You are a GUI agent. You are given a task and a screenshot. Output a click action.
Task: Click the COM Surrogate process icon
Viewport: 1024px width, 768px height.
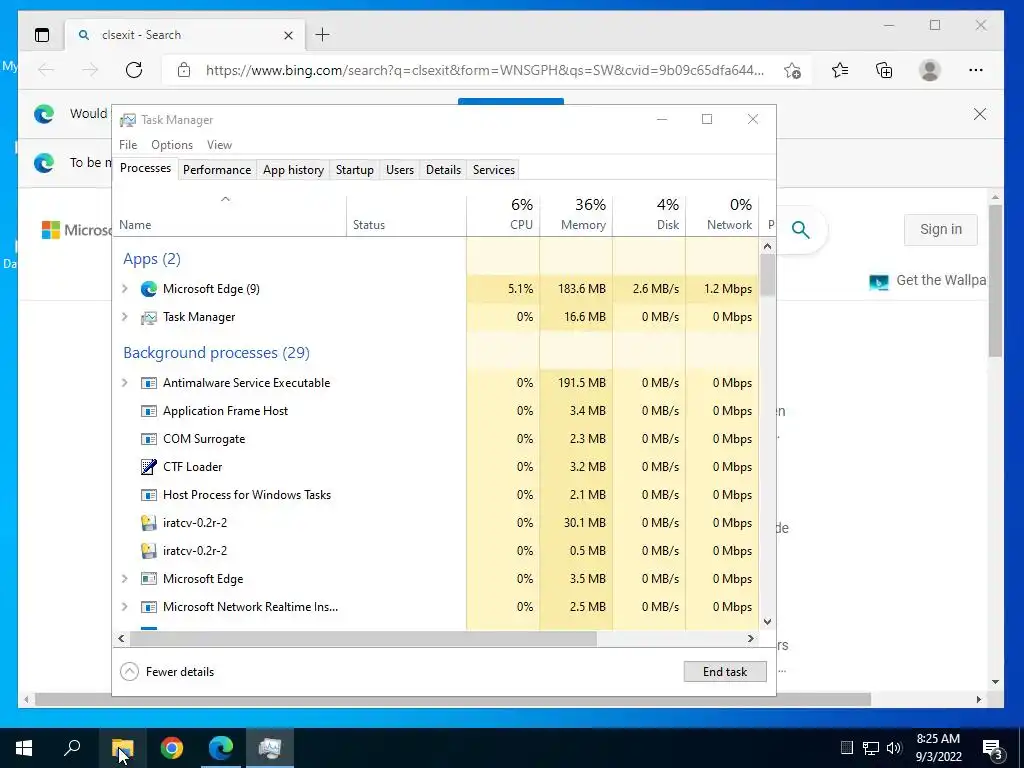coord(149,439)
